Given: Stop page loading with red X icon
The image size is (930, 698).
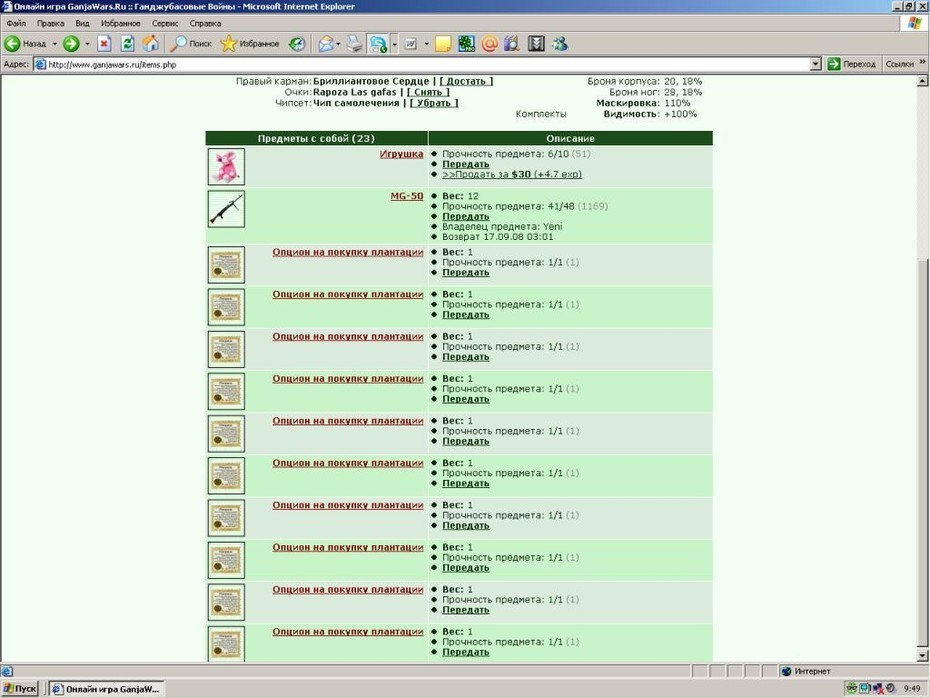Looking at the screenshot, I should tap(104, 44).
